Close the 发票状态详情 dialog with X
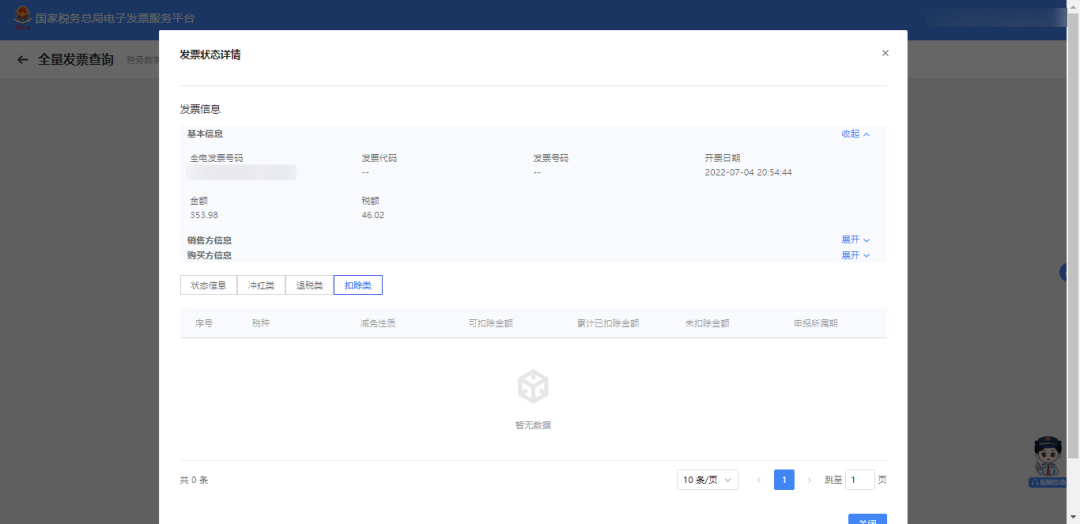Viewport: 1080px width, 524px height. 885,53
